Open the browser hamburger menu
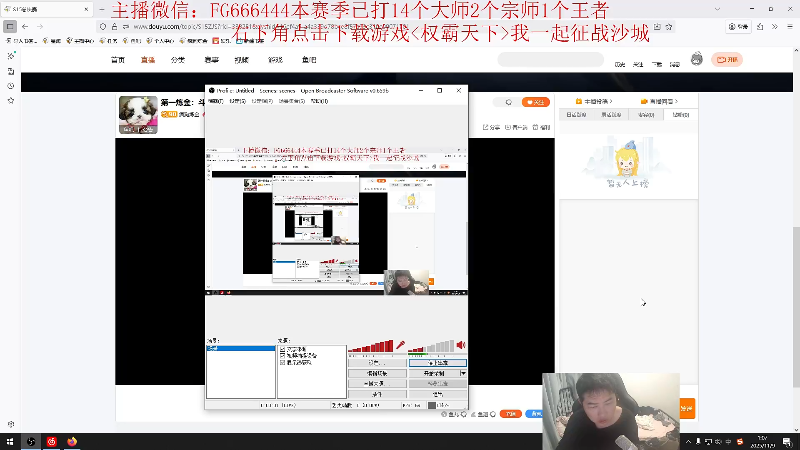The width and height of the screenshot is (800, 450). pyautogui.click(x=790, y=27)
